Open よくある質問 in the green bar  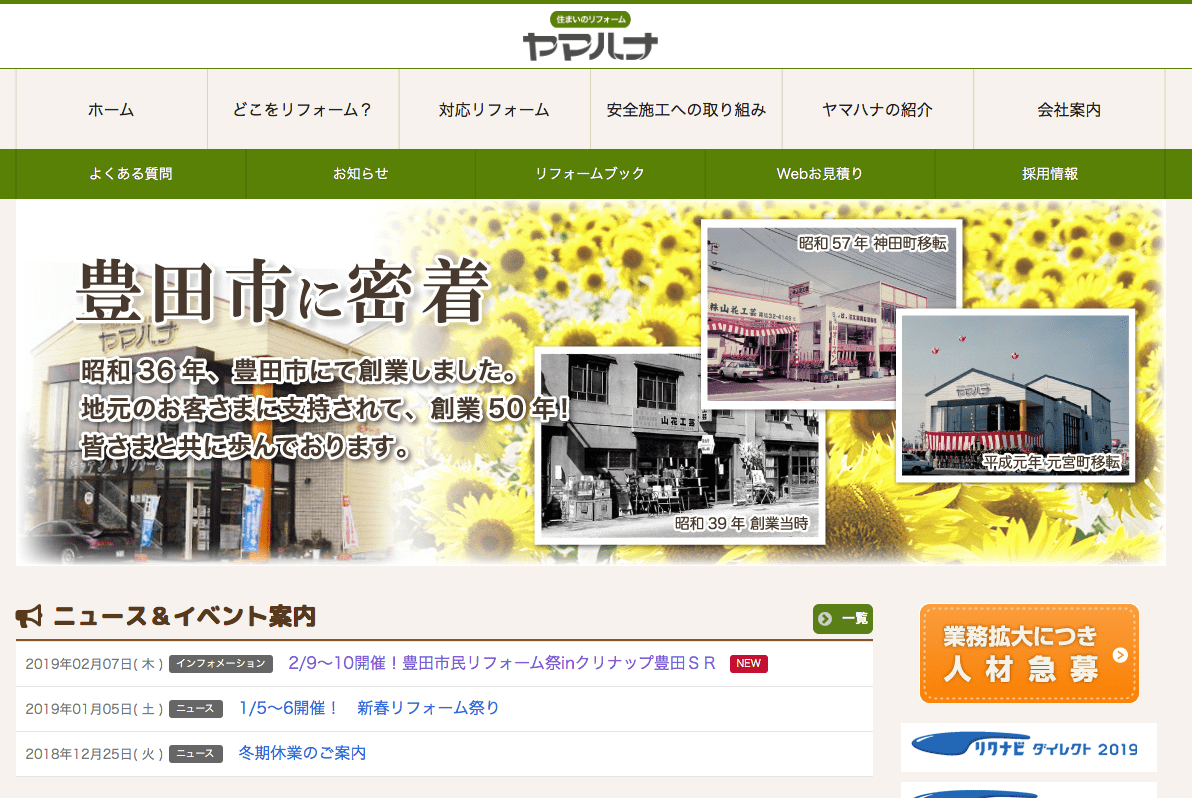tap(131, 174)
